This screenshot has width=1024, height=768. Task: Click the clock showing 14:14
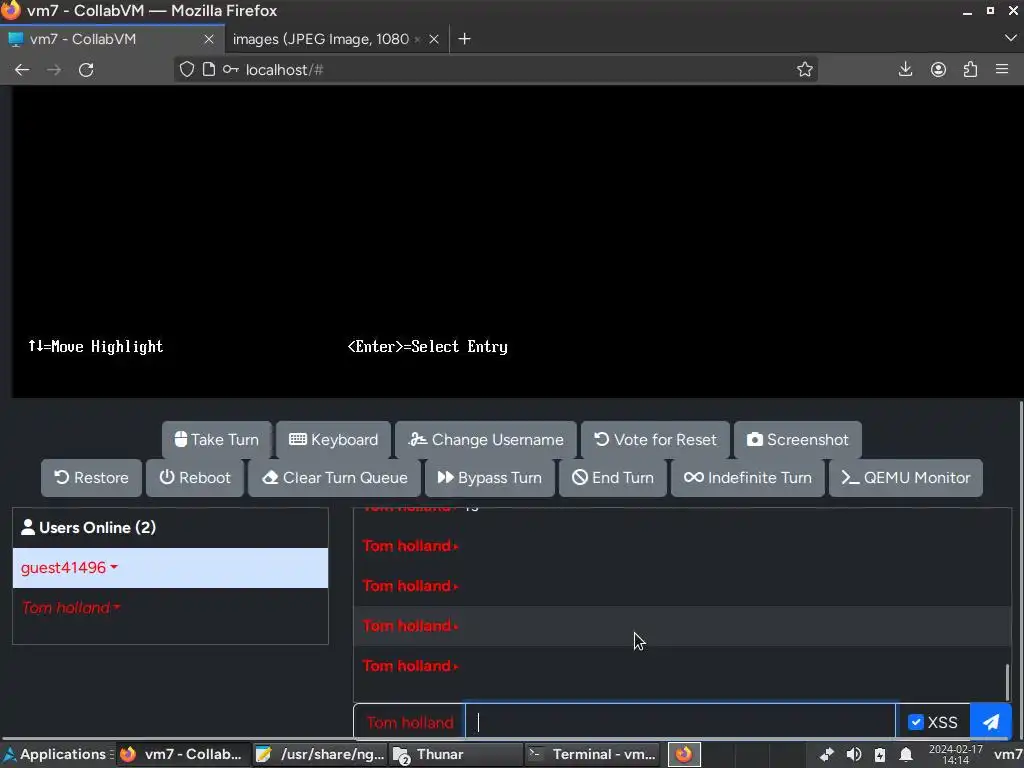click(955, 755)
